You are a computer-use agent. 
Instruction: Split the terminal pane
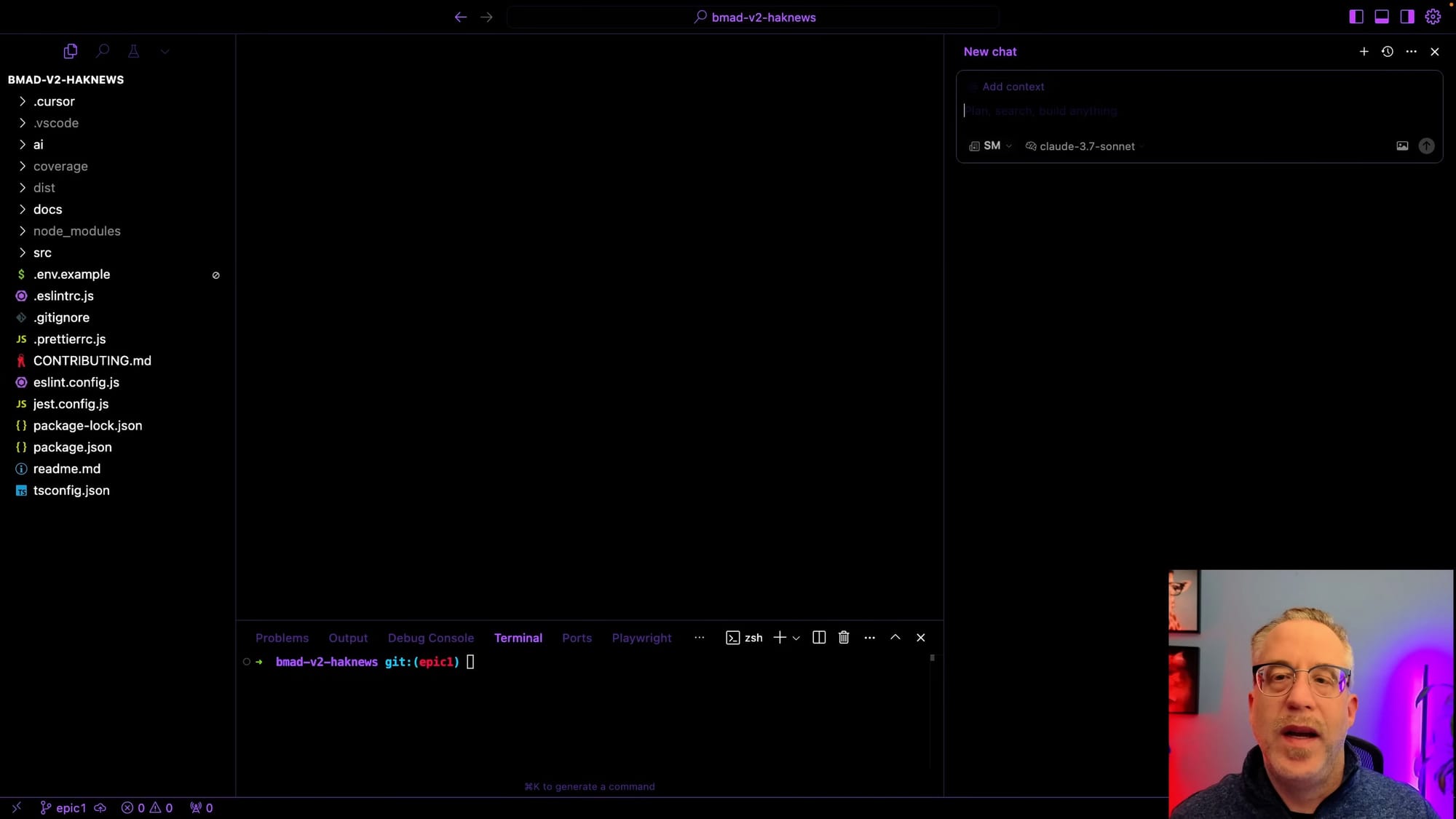819,638
